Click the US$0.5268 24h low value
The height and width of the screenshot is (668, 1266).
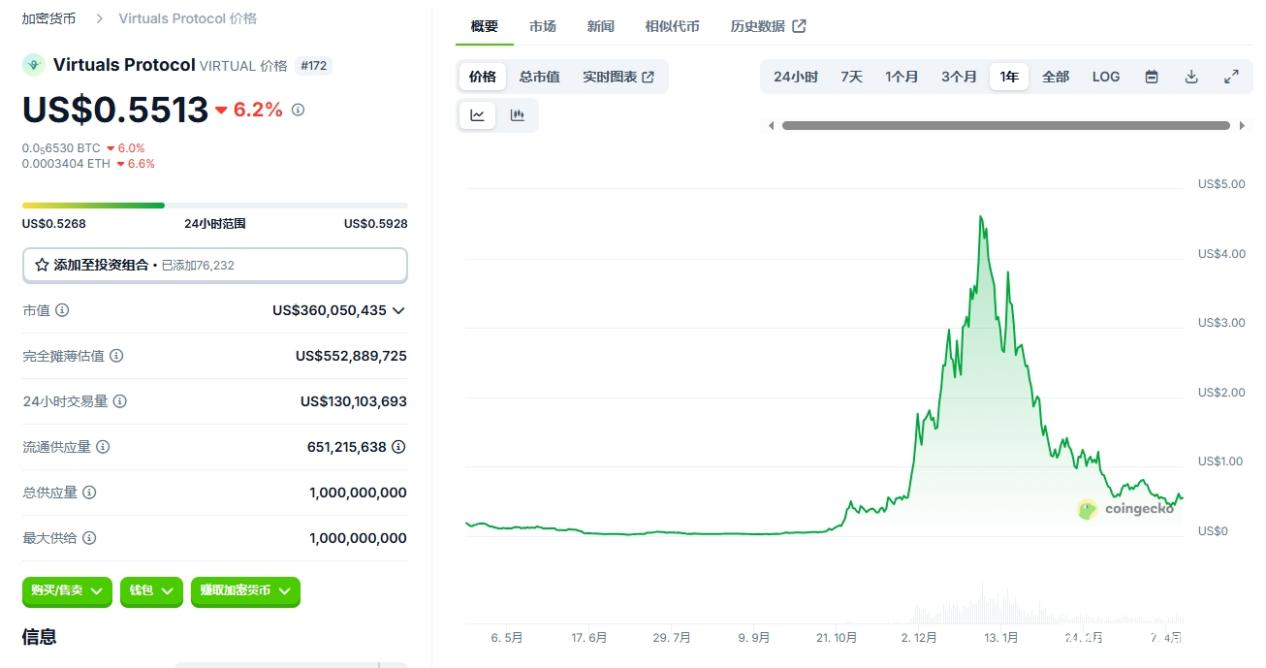(x=54, y=224)
